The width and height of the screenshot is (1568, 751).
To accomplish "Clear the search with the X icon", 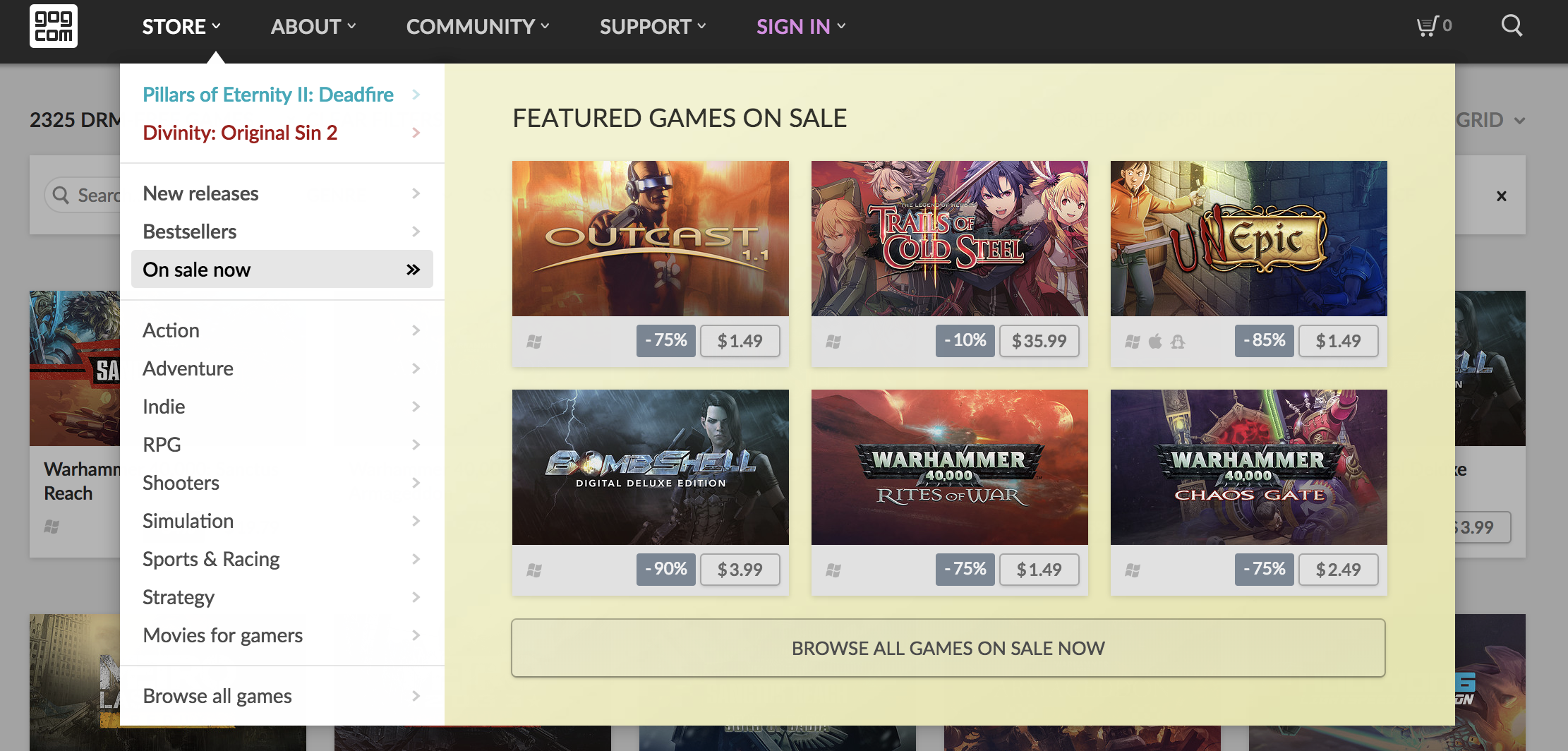I will click(x=1502, y=196).
